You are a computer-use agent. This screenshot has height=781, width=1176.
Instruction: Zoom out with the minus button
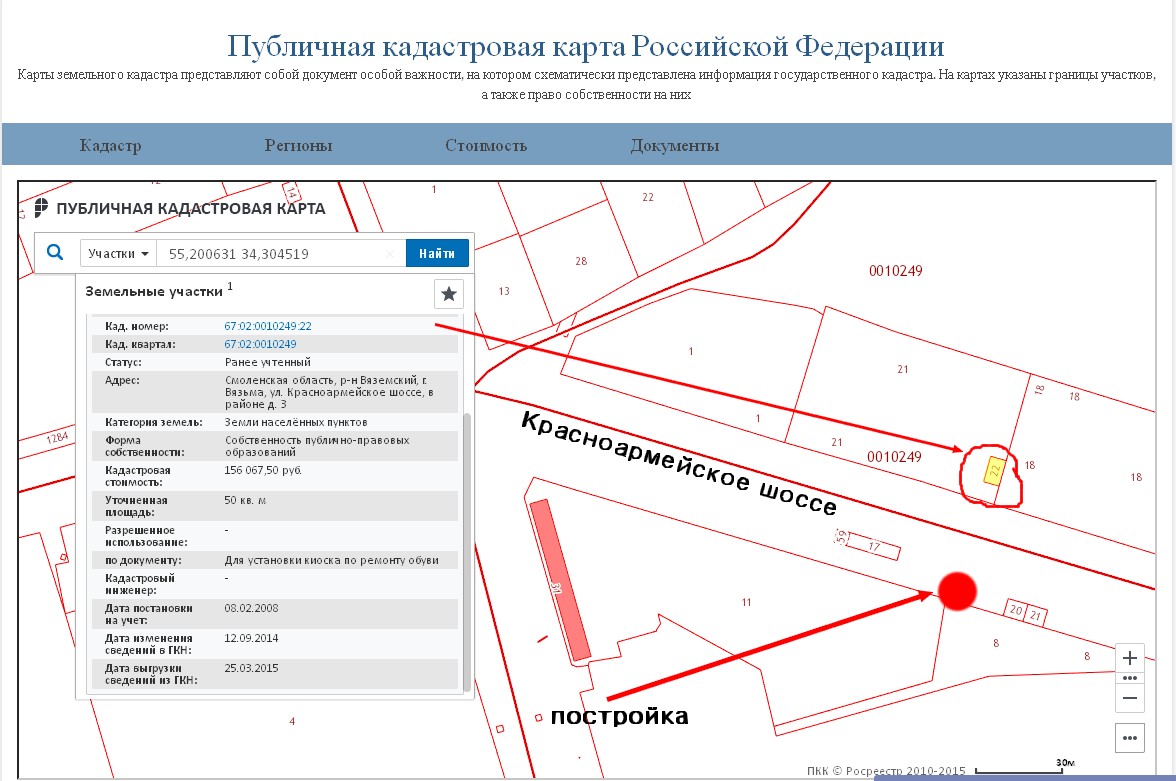point(1130,697)
